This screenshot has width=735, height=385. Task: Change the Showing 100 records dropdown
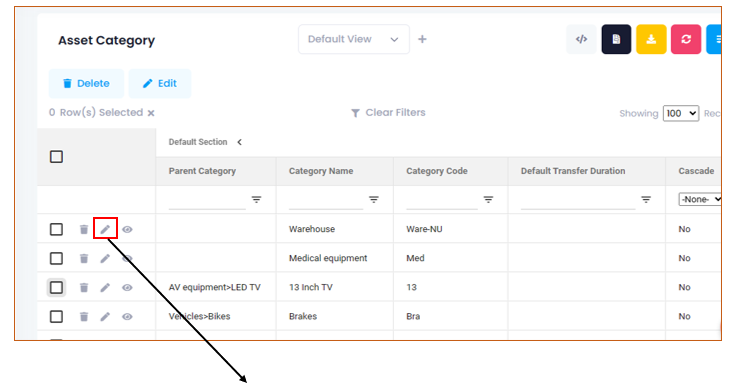point(681,113)
